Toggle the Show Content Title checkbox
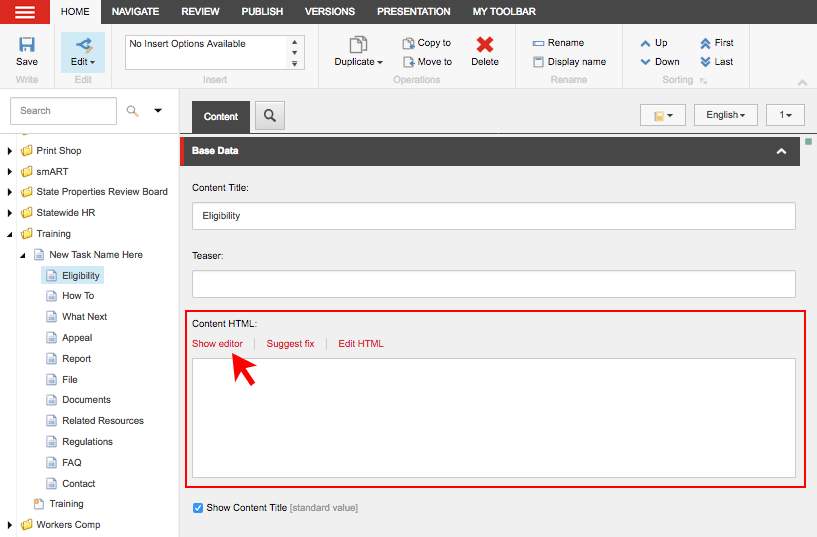Screen dimensions: 817x537 coord(198,508)
